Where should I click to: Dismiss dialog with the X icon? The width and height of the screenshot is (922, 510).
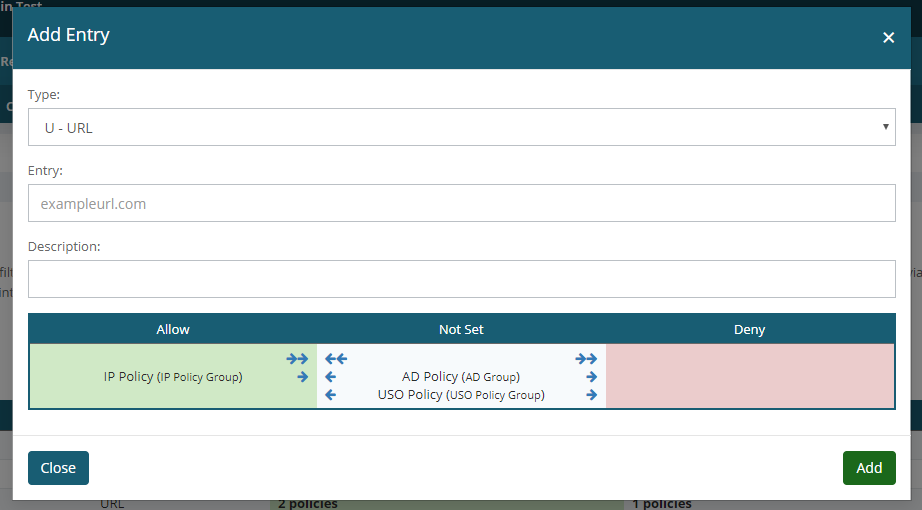(x=888, y=37)
